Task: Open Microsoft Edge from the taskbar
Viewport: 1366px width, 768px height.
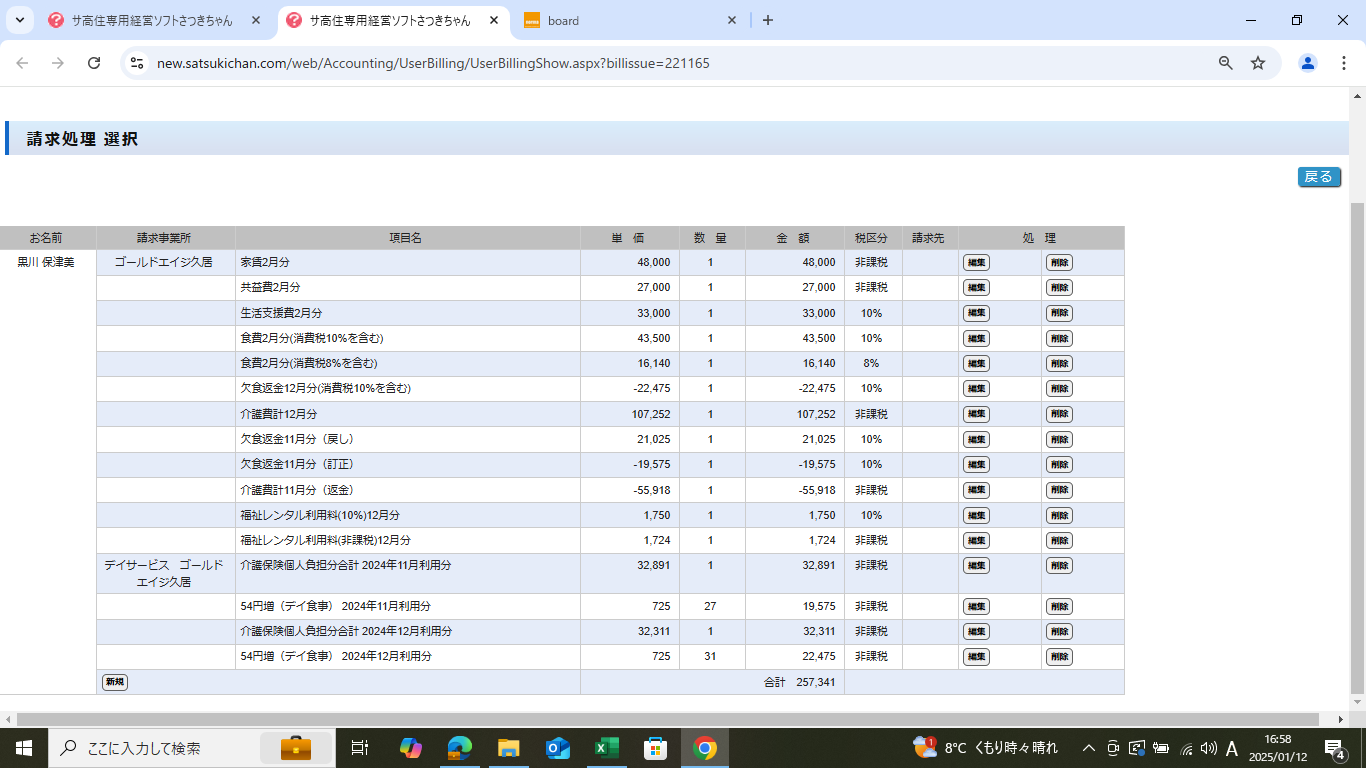Action: 459,748
